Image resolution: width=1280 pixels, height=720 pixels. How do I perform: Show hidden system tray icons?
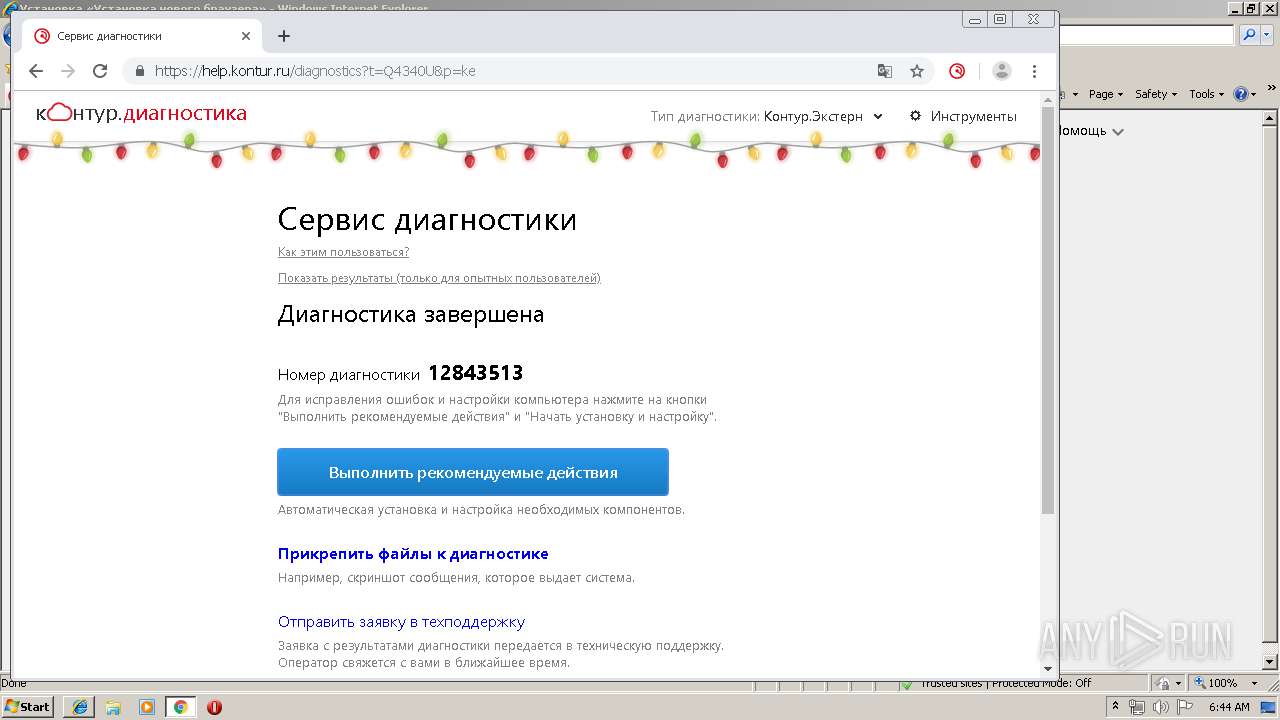coord(1115,707)
